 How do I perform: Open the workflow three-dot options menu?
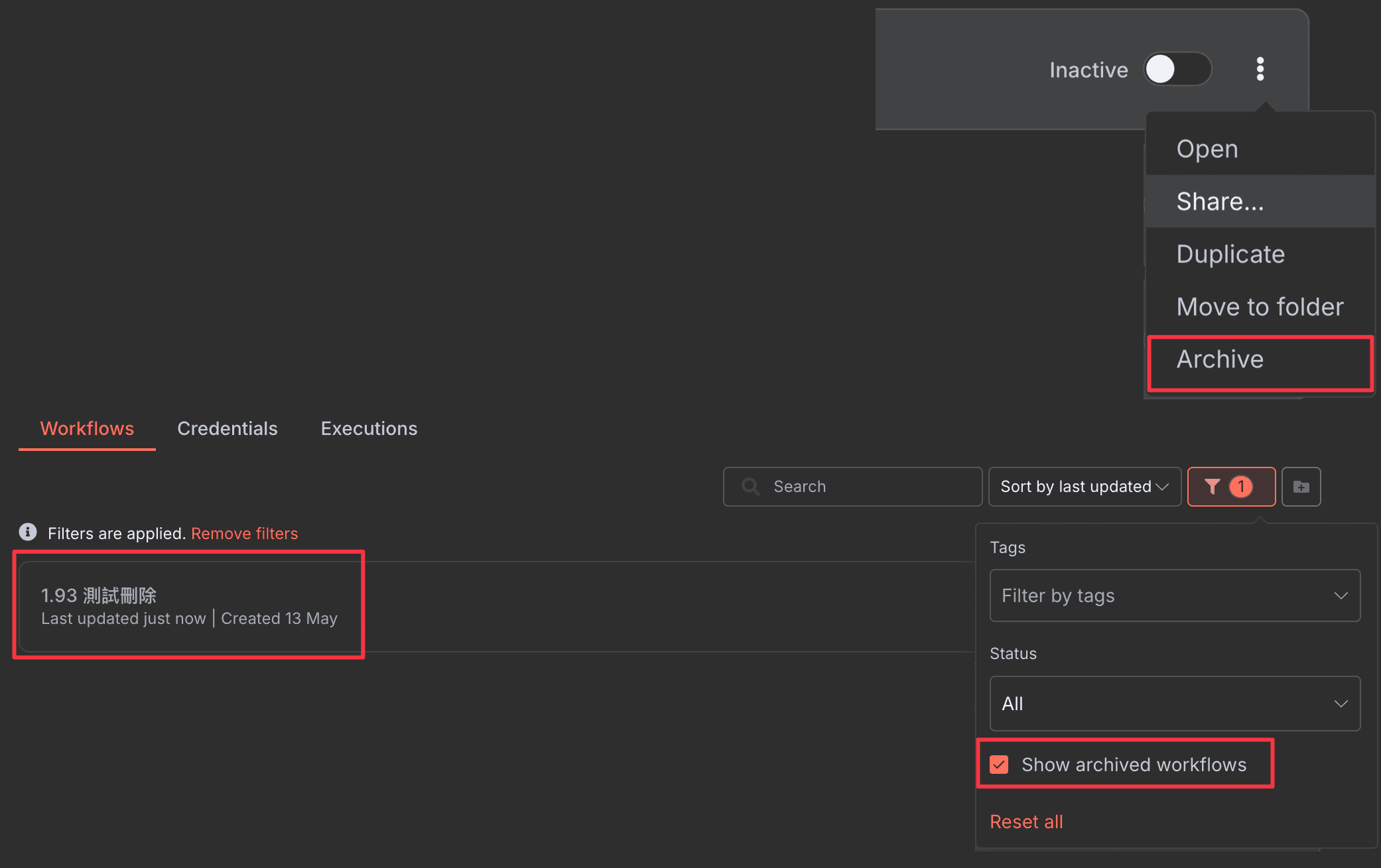(1260, 69)
